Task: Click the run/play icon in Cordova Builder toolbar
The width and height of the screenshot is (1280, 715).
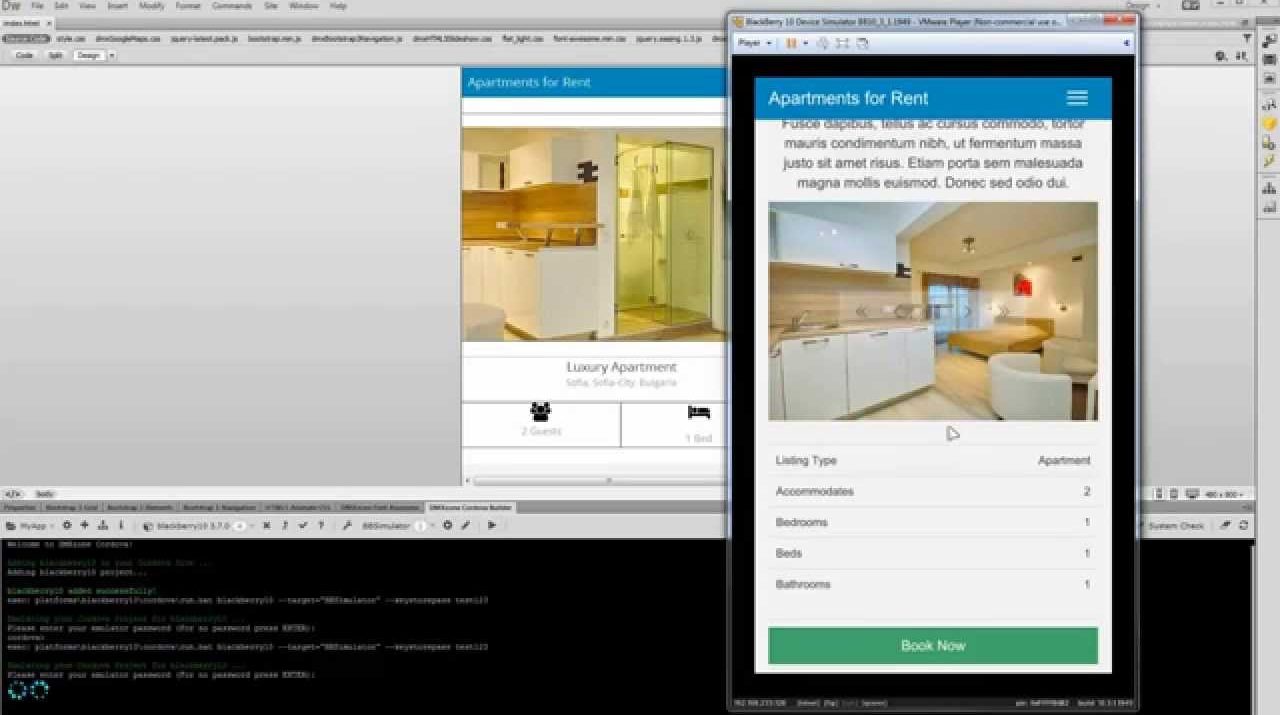Action: (492, 525)
